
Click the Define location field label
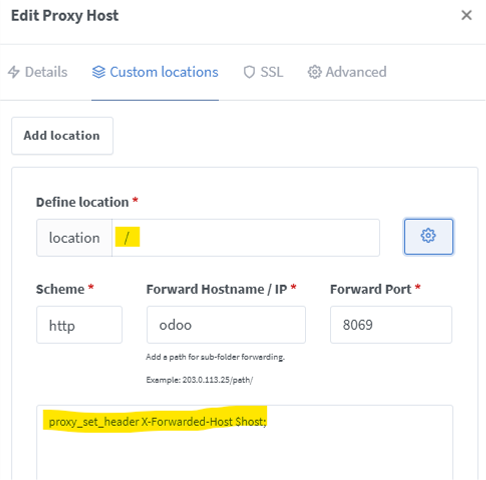tap(82, 202)
